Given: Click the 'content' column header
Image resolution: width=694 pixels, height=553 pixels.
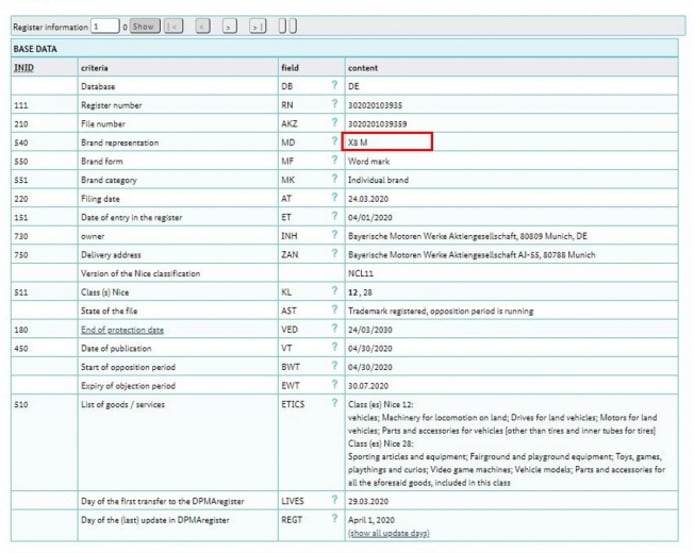Looking at the screenshot, I should click(x=363, y=68).
